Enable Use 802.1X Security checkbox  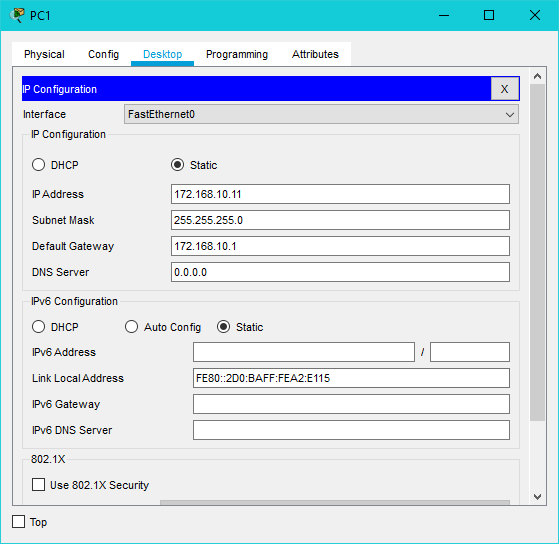(x=39, y=485)
